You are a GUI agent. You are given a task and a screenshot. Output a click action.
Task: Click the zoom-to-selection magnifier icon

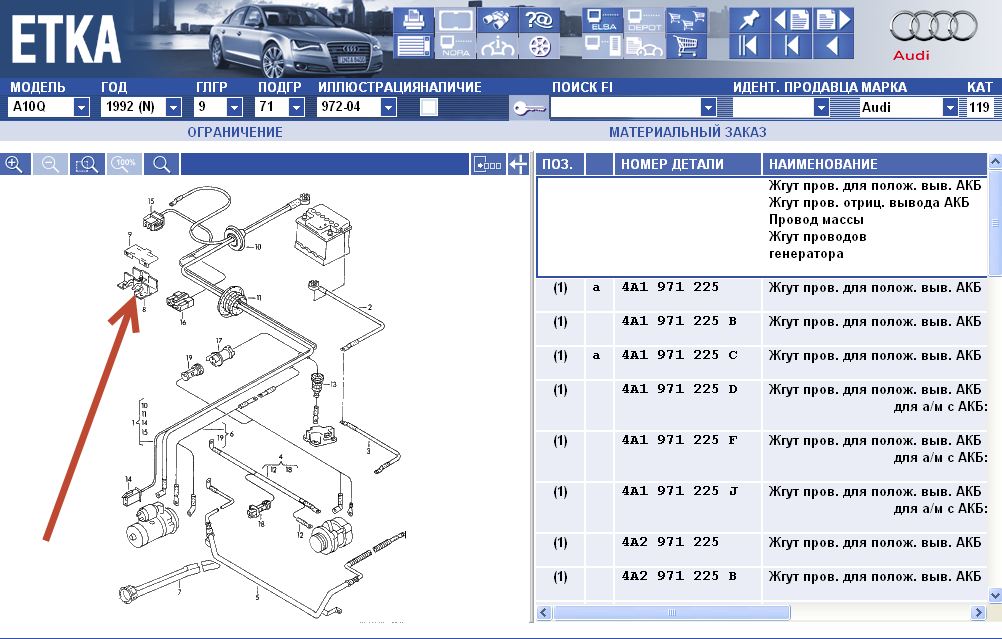(88, 164)
